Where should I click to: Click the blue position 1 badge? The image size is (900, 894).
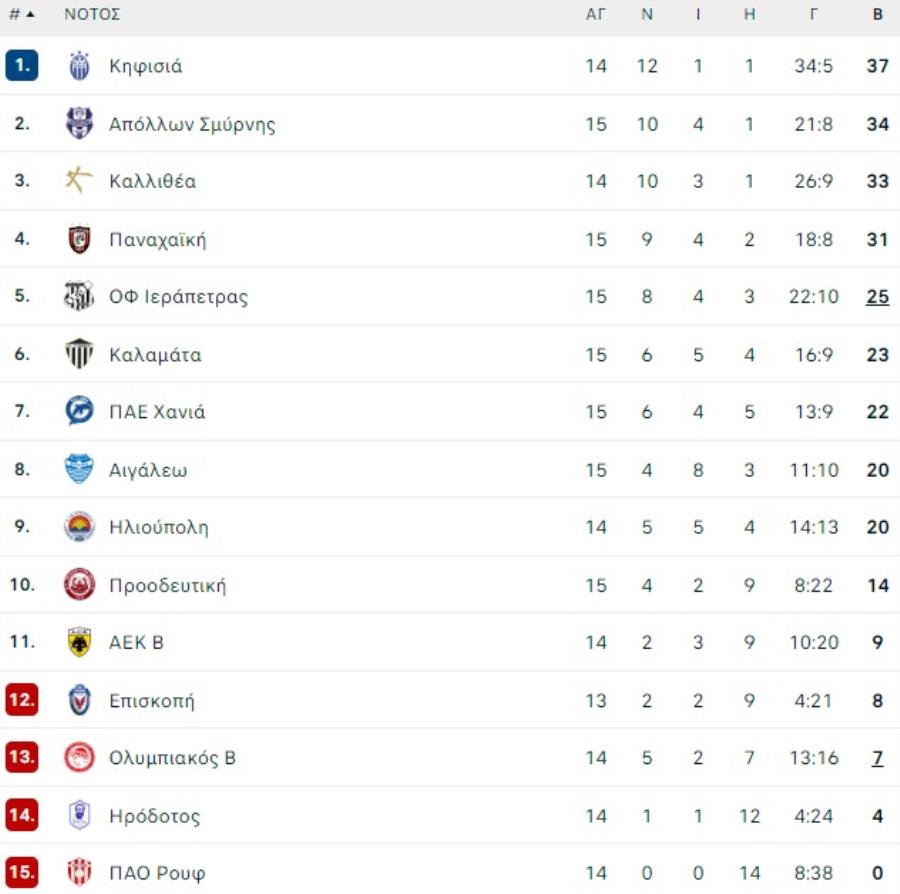pyautogui.click(x=22, y=65)
